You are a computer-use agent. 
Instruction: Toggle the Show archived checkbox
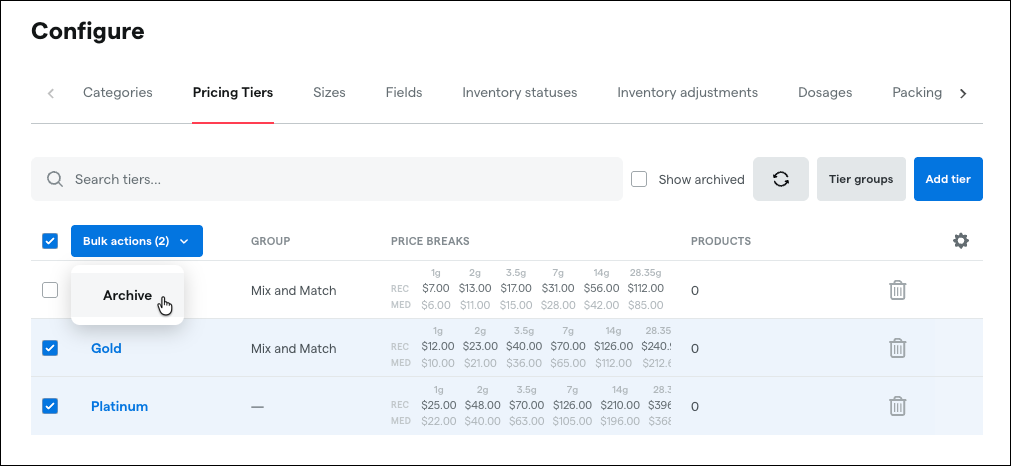click(x=639, y=179)
